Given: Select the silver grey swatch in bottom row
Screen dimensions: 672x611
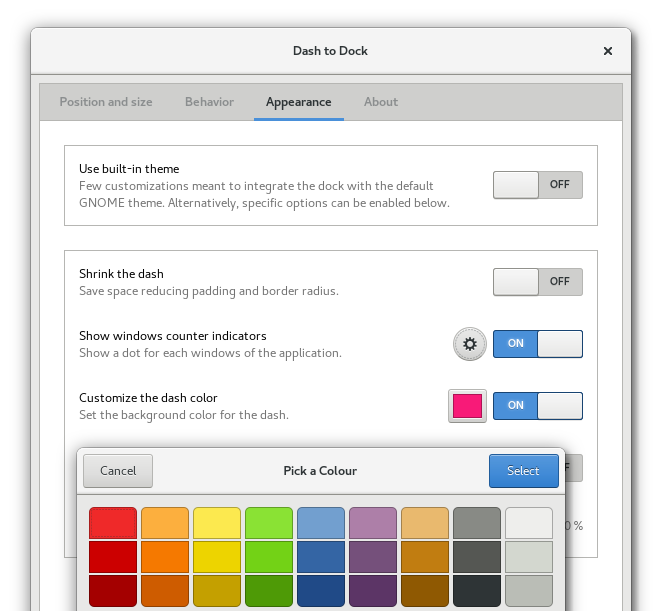Looking at the screenshot, I should click(529, 591).
